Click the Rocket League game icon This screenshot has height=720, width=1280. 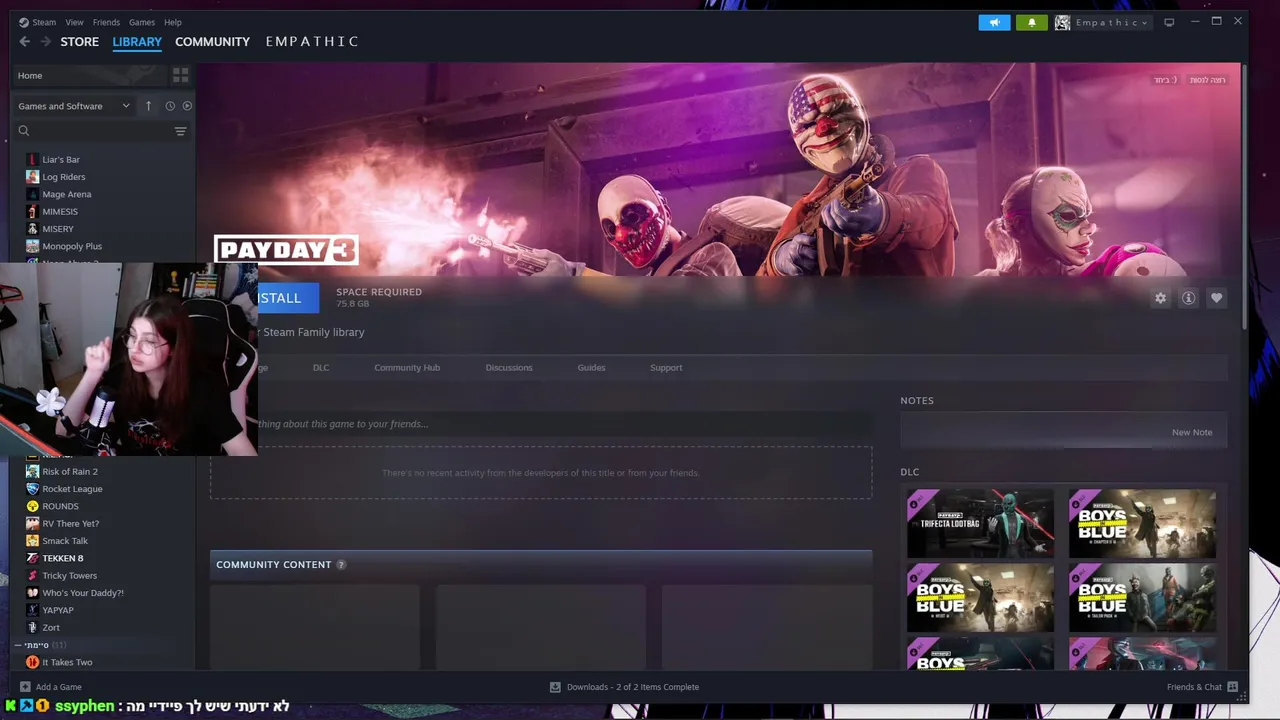[32, 489]
